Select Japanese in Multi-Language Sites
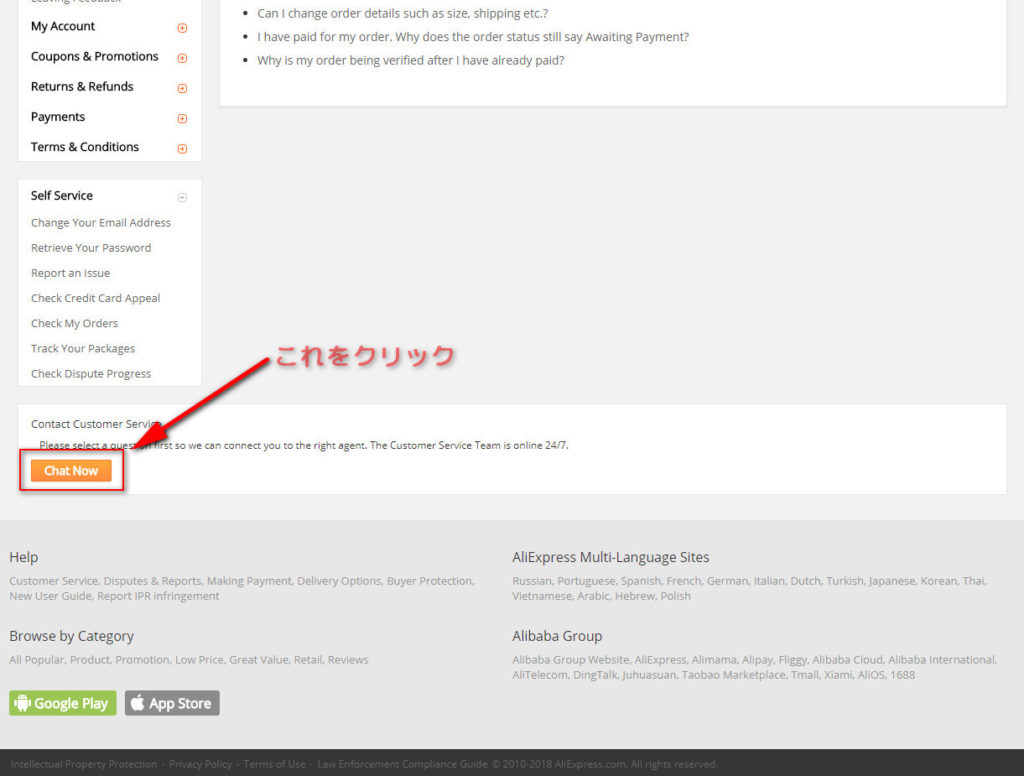 coord(891,581)
